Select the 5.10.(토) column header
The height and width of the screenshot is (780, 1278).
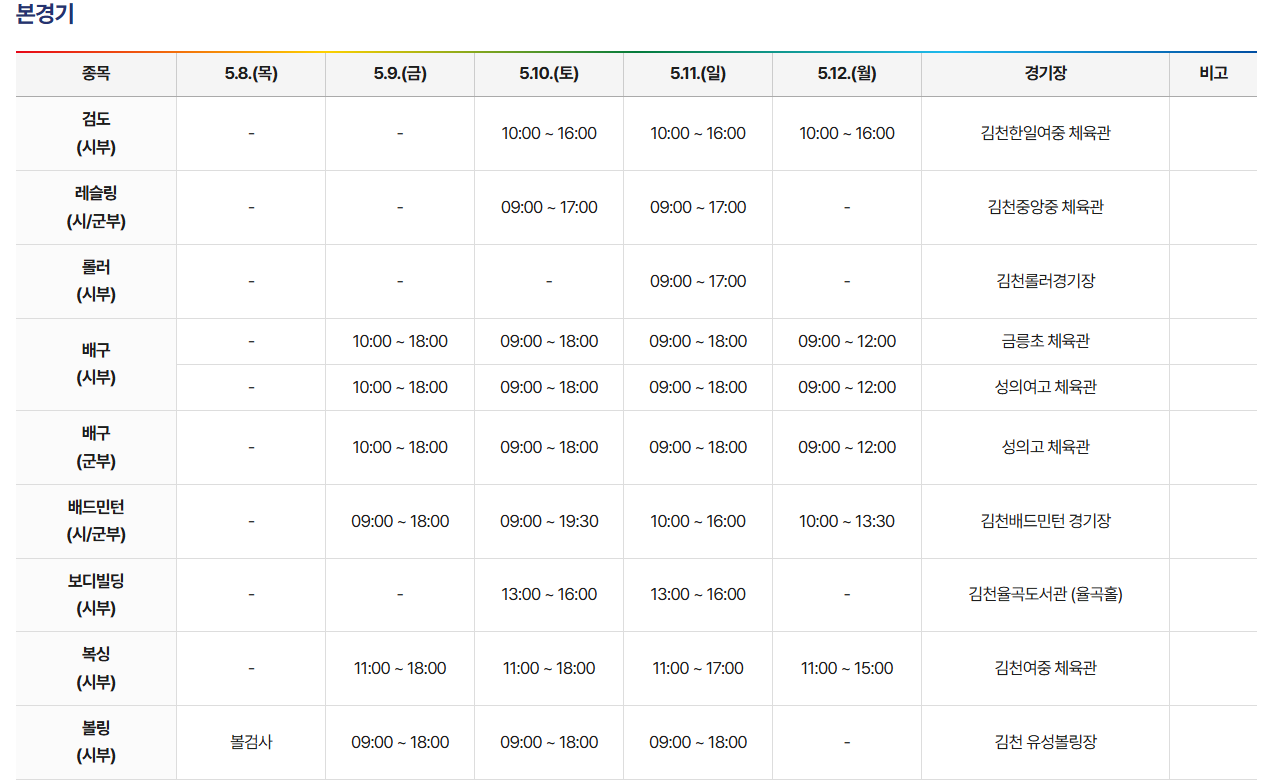point(548,74)
